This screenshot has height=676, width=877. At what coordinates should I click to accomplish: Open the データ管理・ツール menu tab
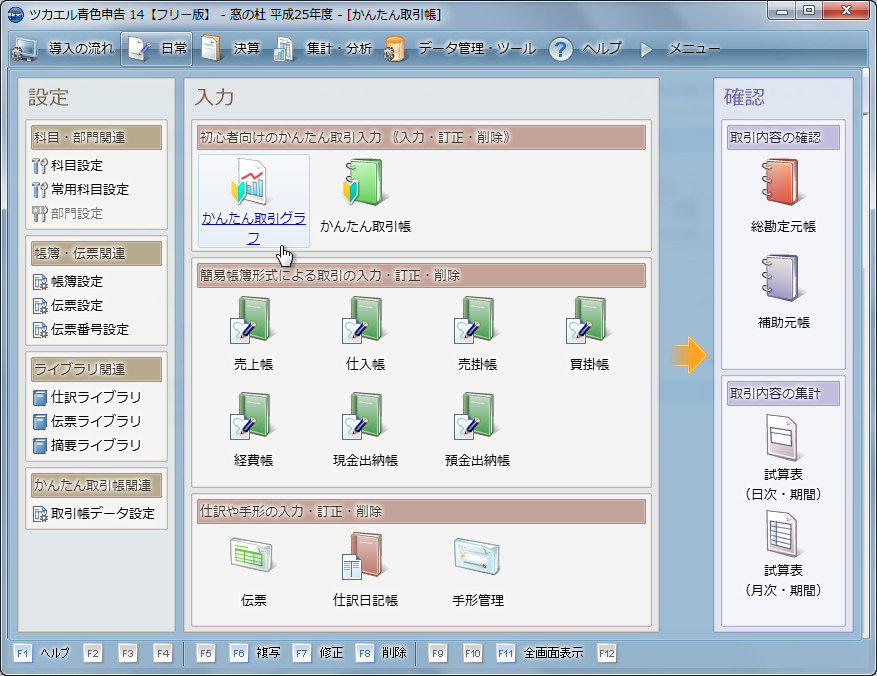[460, 49]
